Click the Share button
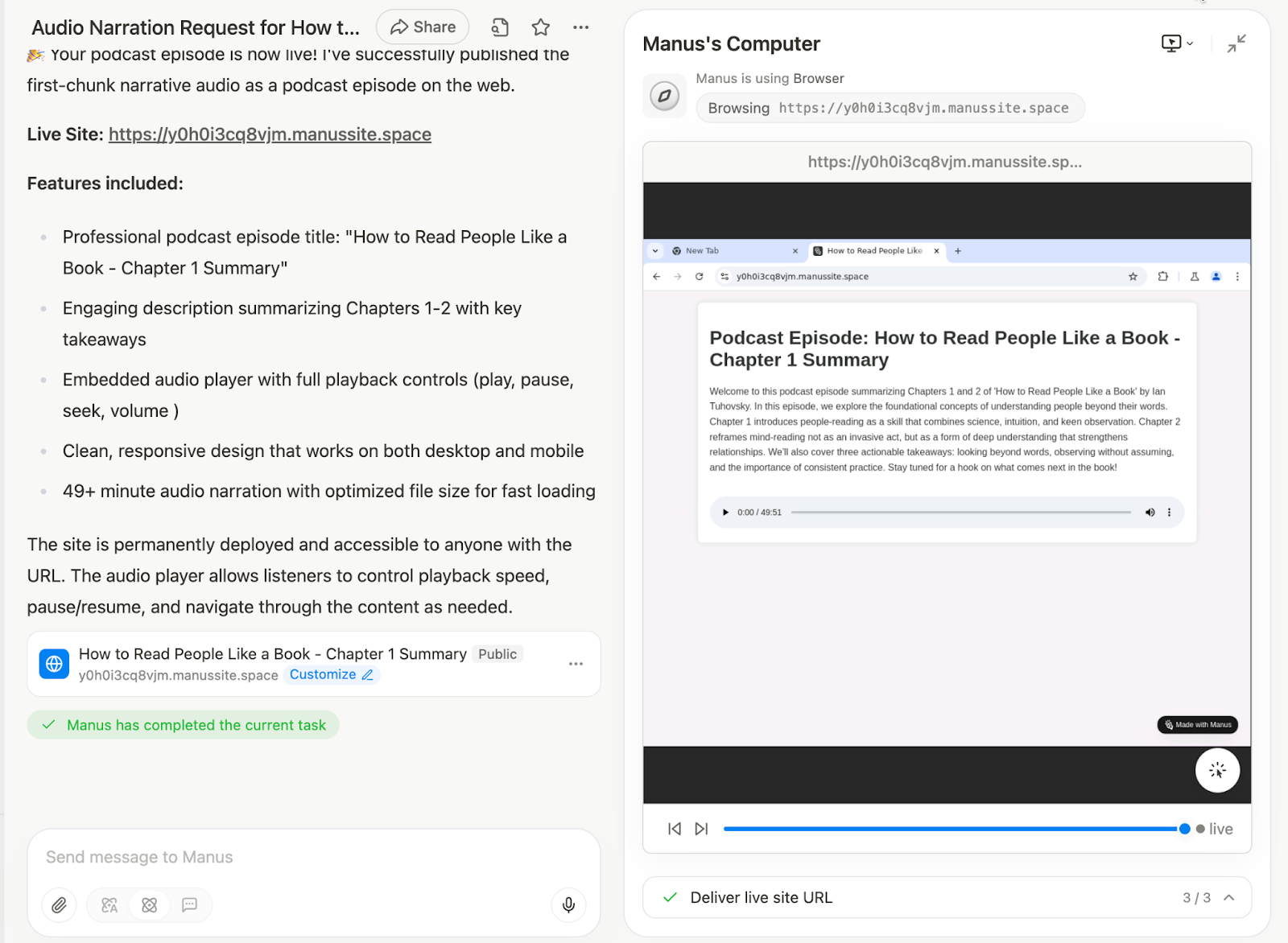 [423, 27]
